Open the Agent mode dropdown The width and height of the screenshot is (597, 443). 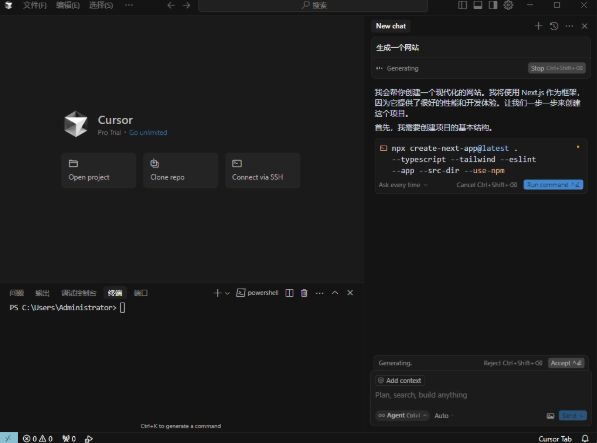click(402, 415)
